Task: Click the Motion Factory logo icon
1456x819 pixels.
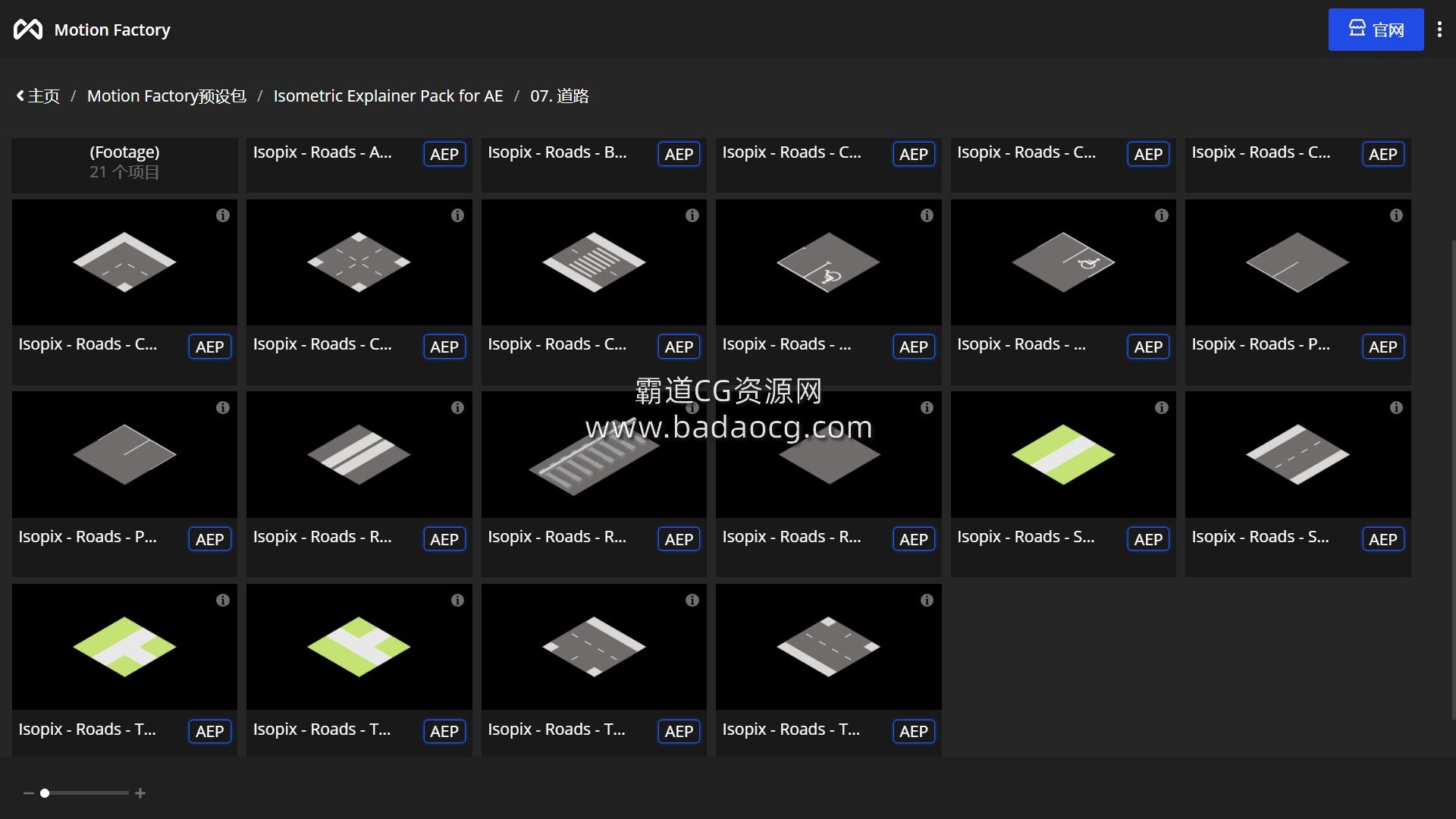Action: 28,30
